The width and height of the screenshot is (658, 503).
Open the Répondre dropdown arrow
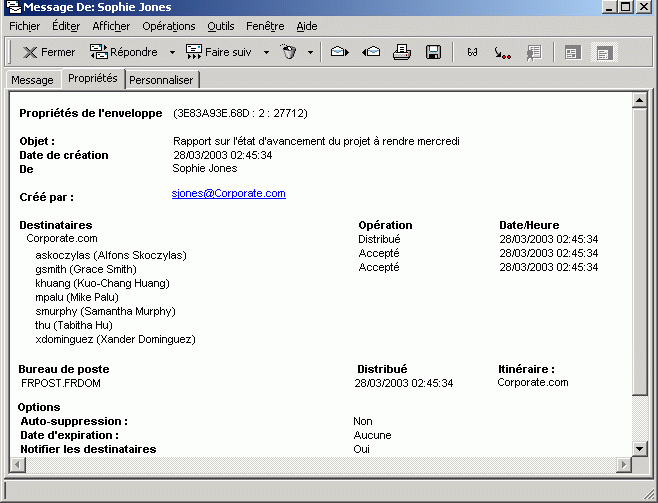[172, 53]
